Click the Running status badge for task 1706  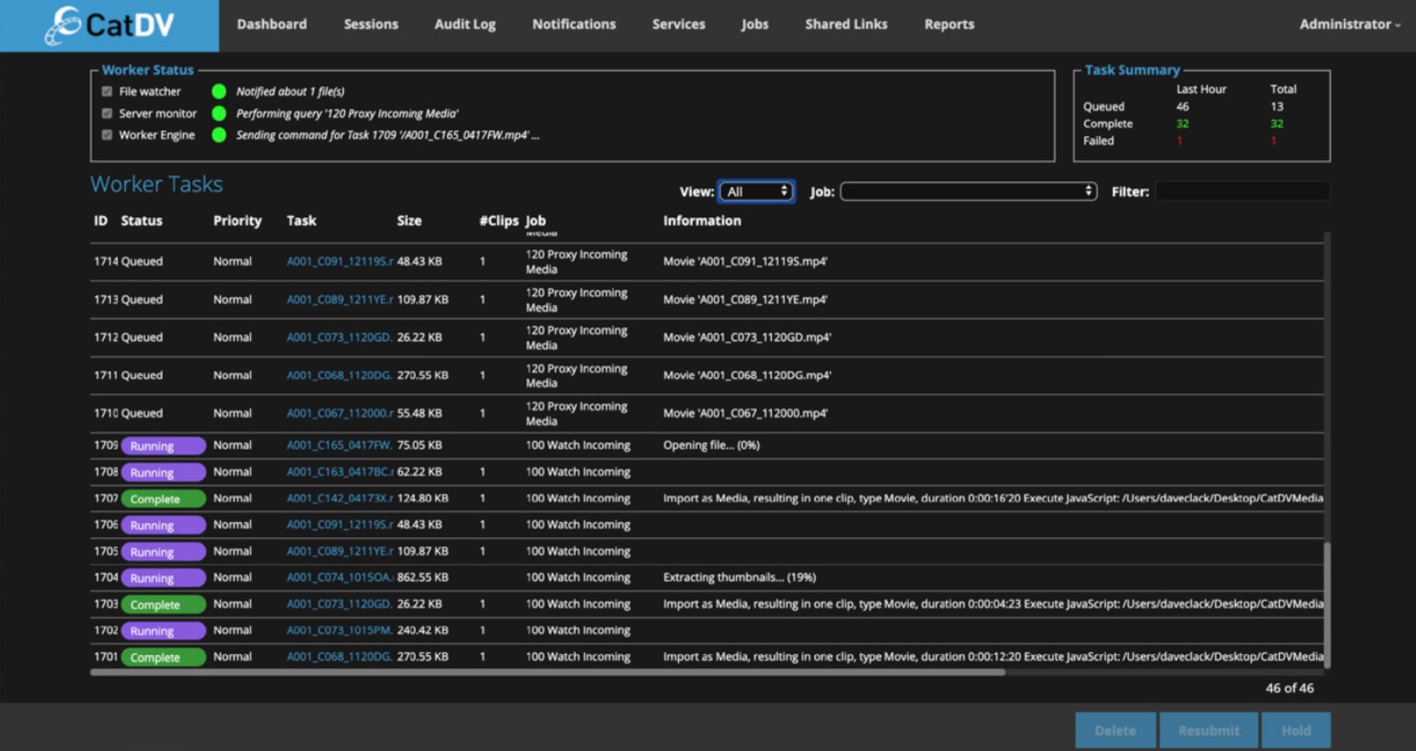[163, 525]
